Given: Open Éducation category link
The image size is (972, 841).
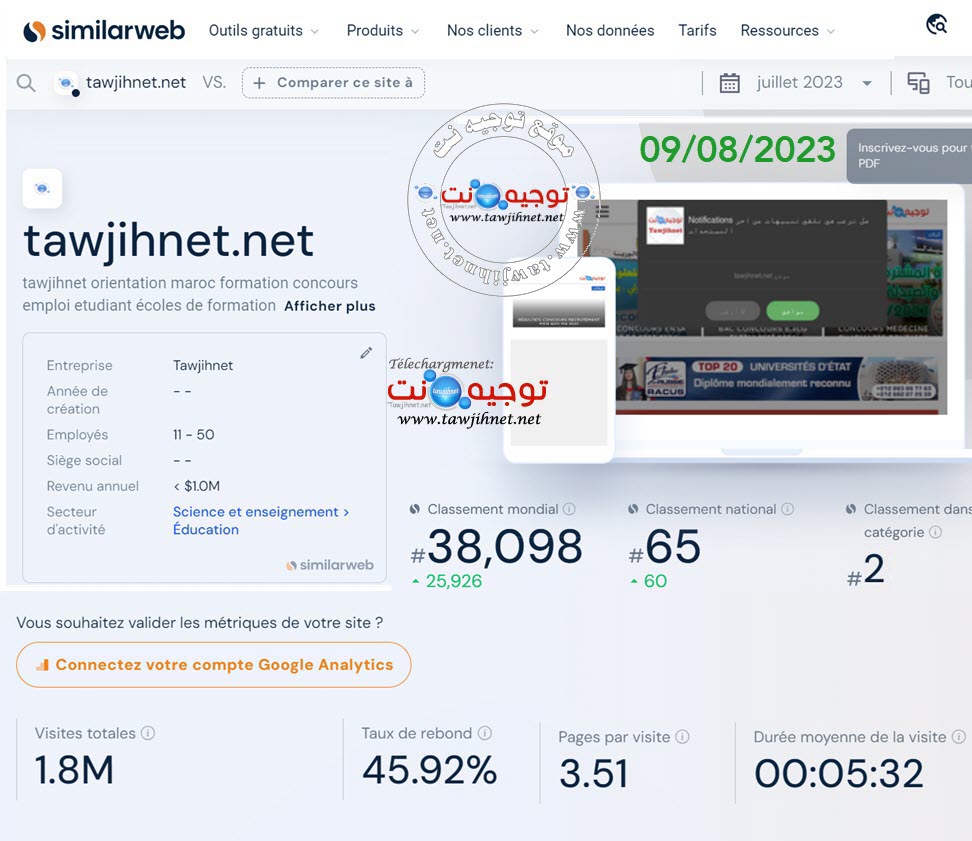Looking at the screenshot, I should coord(206,530).
